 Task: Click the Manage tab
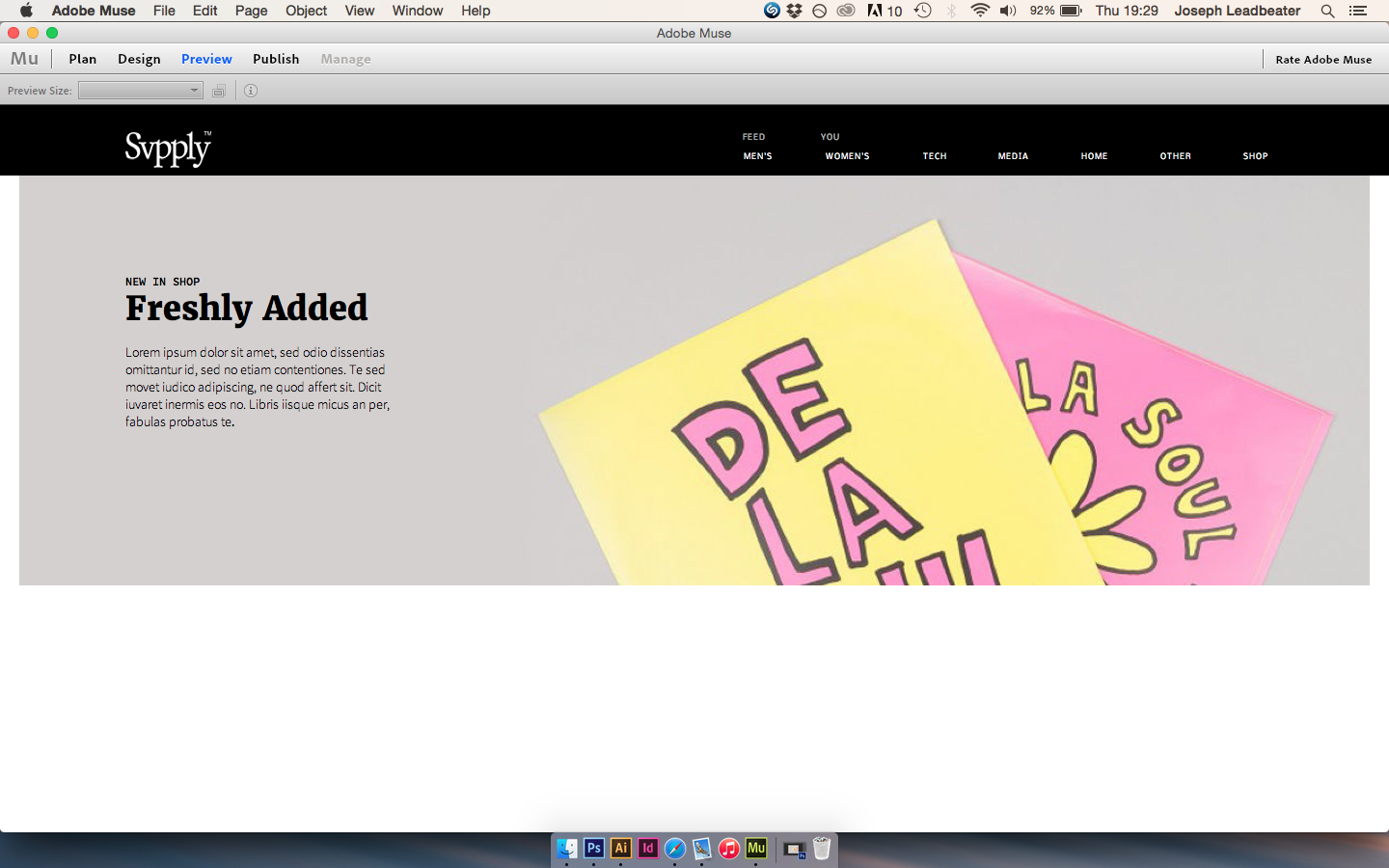345,59
